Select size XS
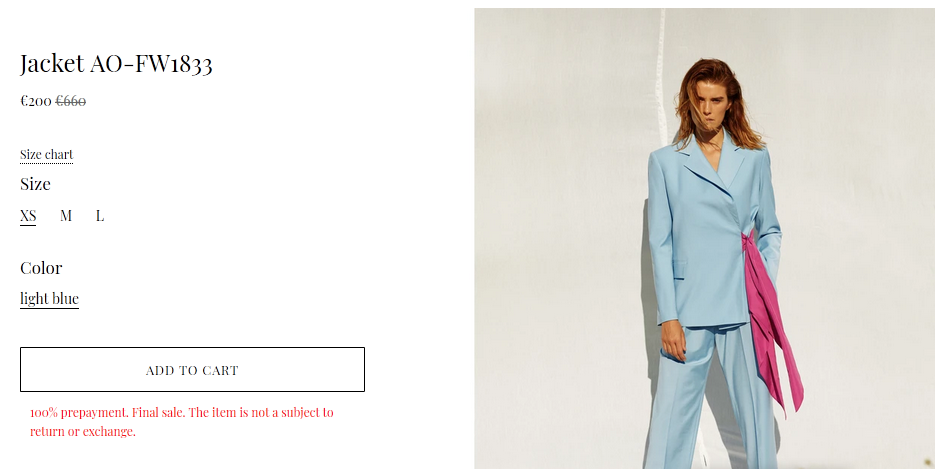Image resolution: width=935 pixels, height=469 pixels. (28, 216)
